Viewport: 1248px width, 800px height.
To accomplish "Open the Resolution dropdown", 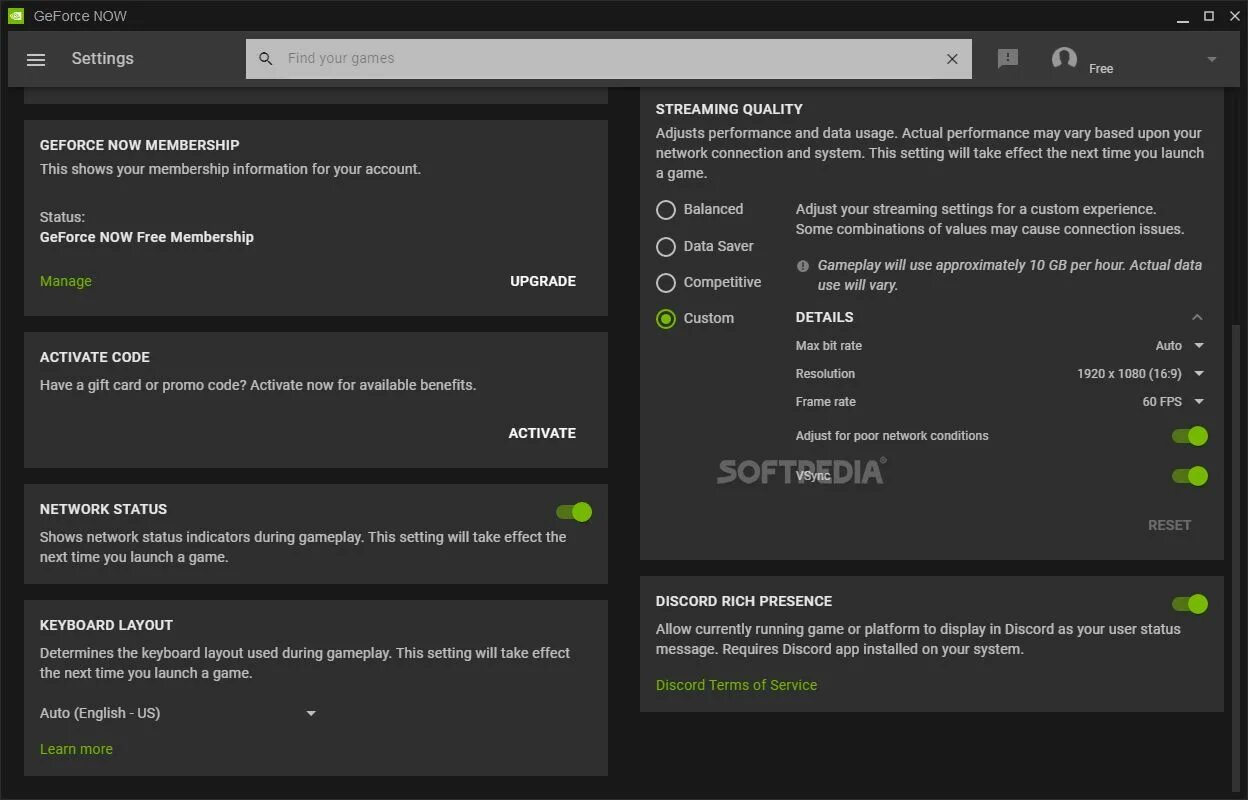I will pyautogui.click(x=1141, y=374).
